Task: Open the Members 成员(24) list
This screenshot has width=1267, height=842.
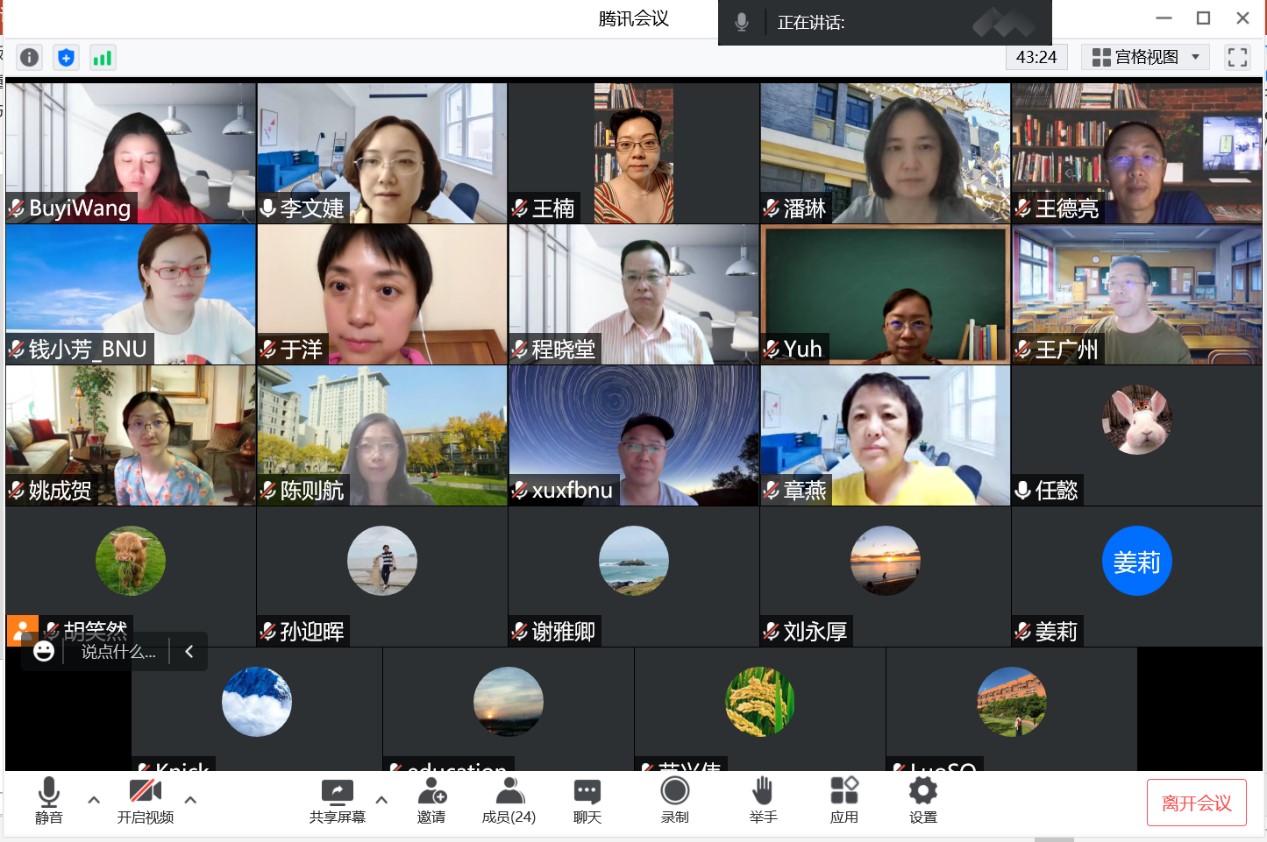Action: click(x=509, y=800)
